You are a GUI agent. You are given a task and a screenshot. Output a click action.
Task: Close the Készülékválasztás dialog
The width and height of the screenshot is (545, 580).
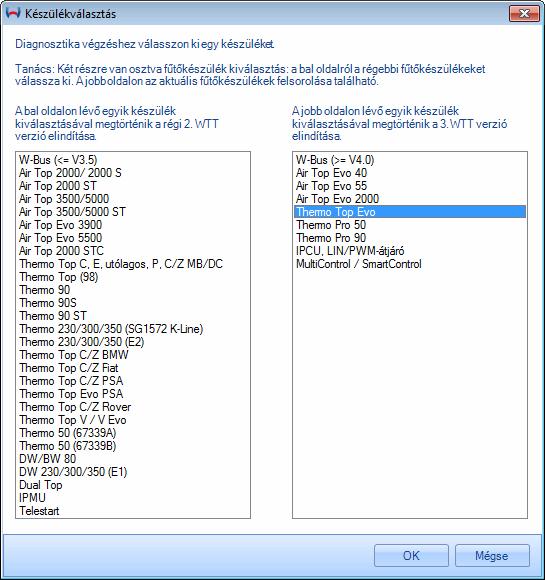524,14
